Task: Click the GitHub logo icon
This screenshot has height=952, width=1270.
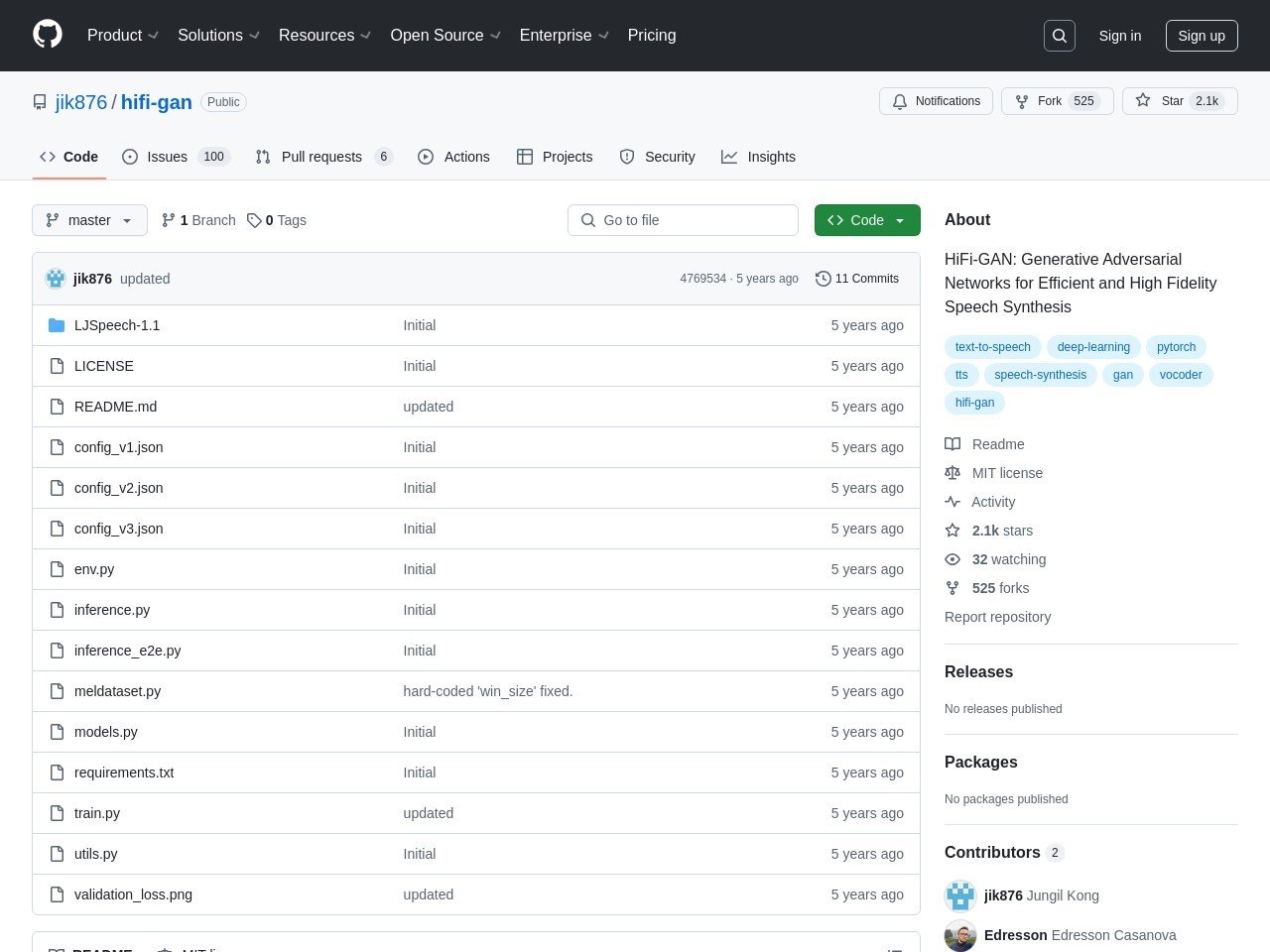Action: (48, 35)
